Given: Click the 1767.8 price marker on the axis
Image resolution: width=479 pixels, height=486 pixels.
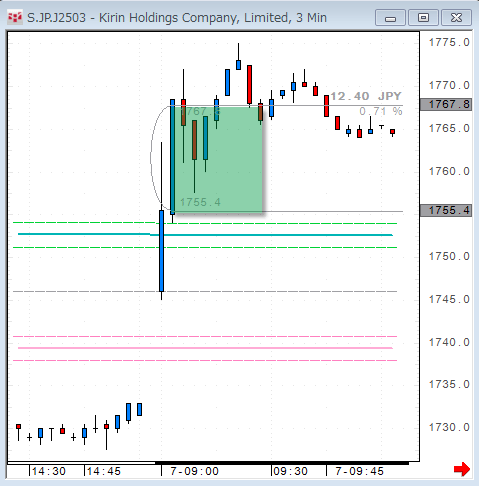Looking at the screenshot, I should (446, 104).
